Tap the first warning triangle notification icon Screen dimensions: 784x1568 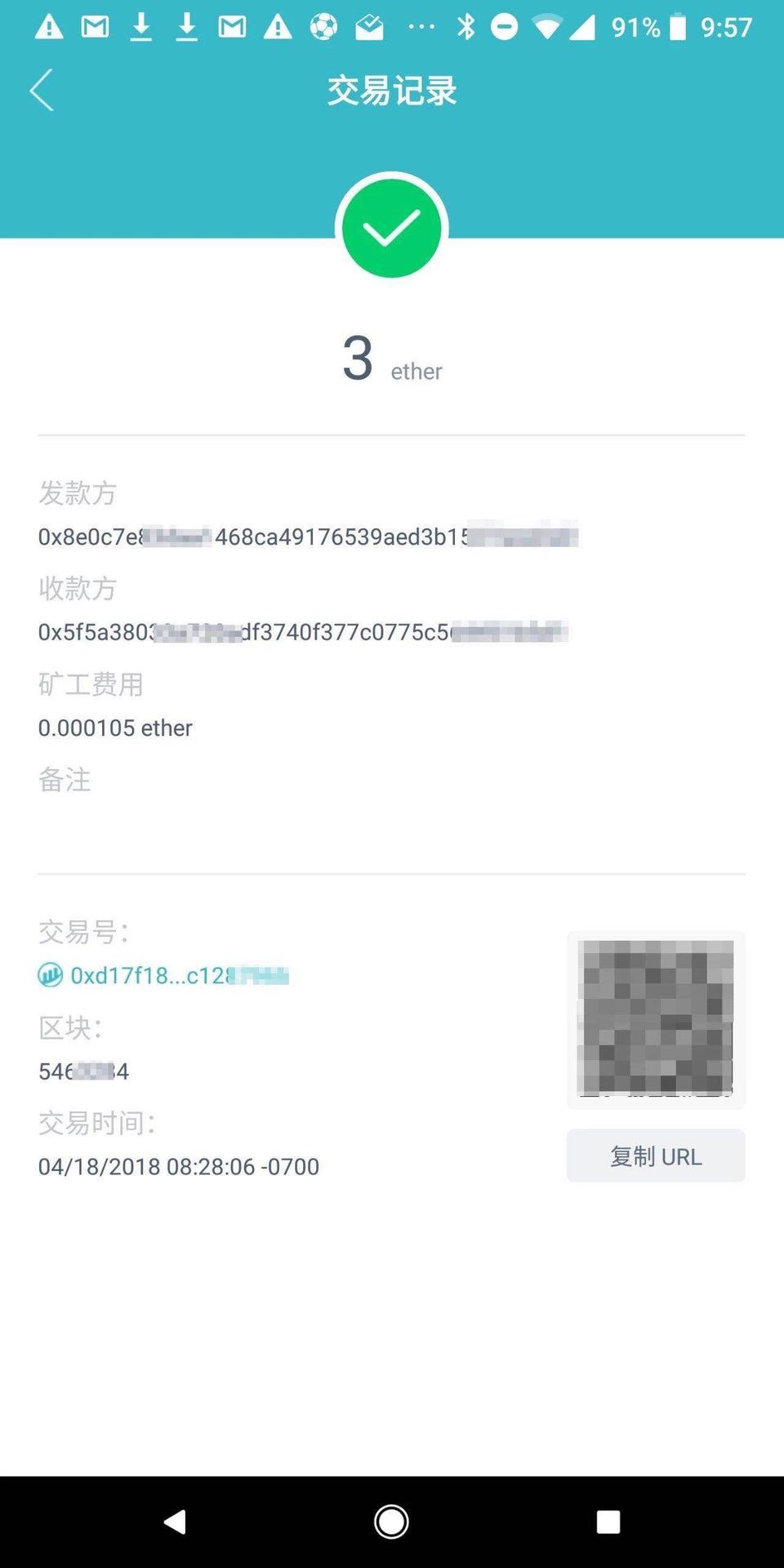coord(49,27)
